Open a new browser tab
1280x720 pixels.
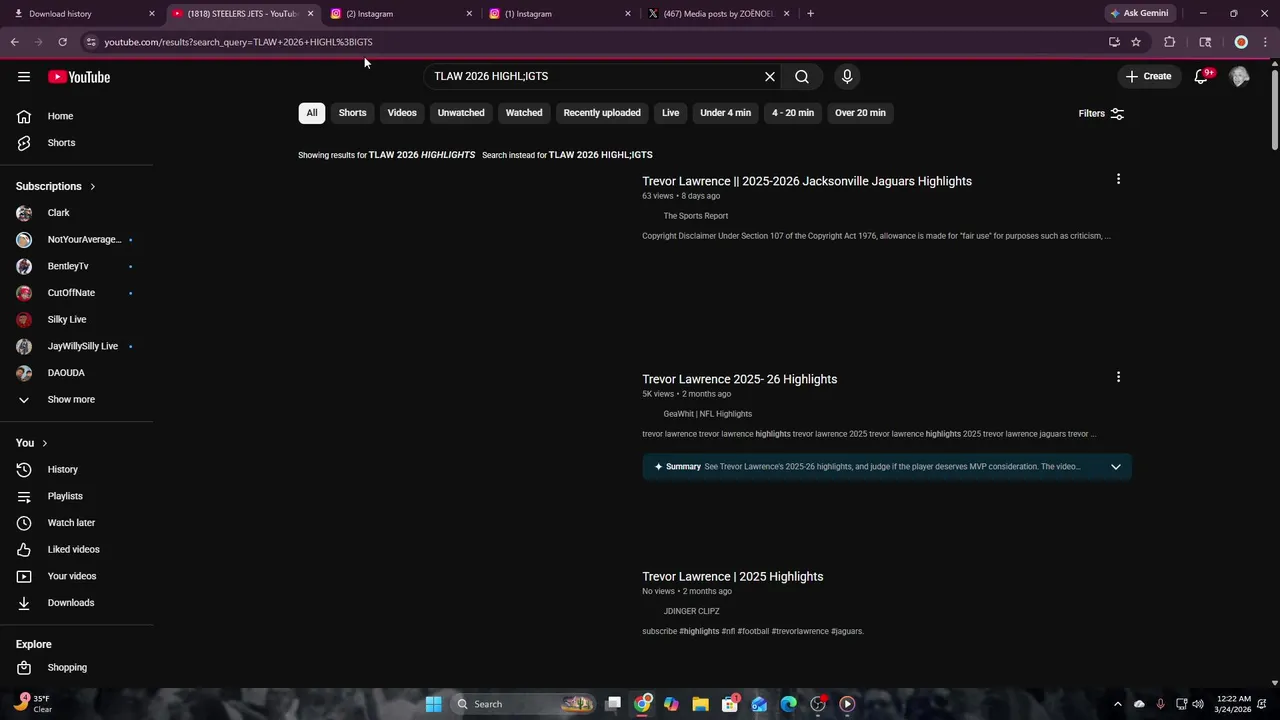click(x=810, y=14)
